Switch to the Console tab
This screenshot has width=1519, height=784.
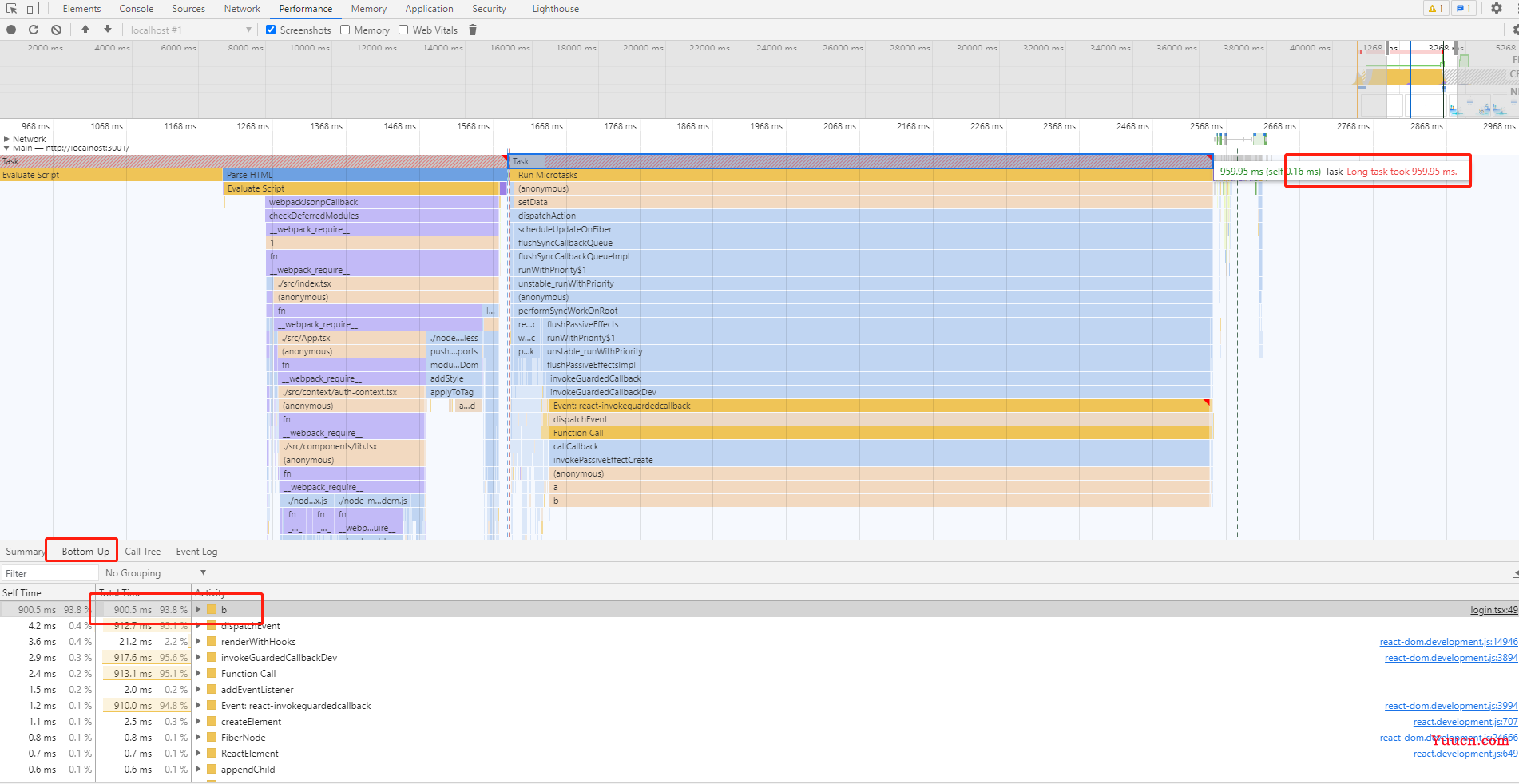click(x=137, y=9)
